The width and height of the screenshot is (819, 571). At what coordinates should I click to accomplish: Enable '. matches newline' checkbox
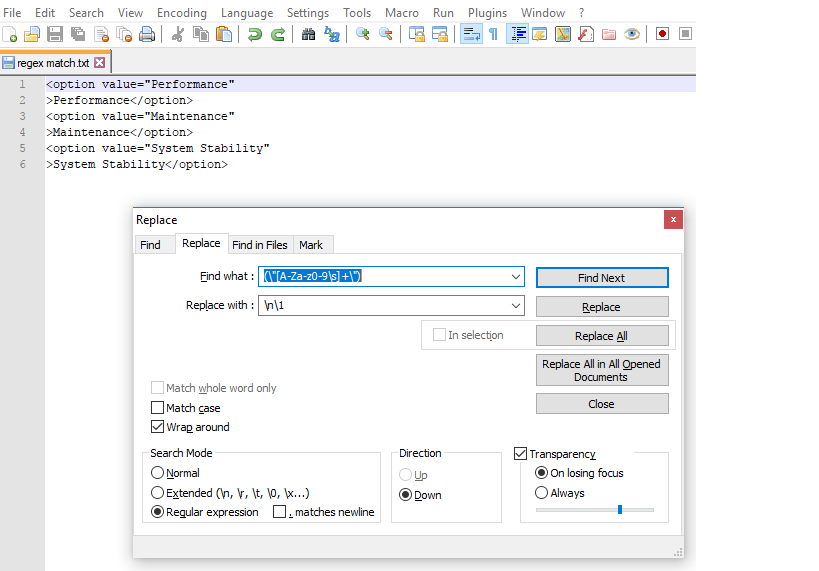point(279,512)
